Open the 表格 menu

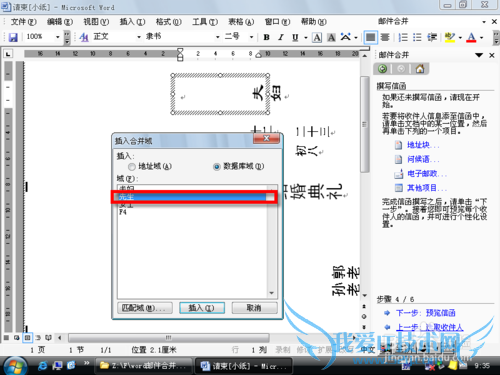click(x=241, y=22)
